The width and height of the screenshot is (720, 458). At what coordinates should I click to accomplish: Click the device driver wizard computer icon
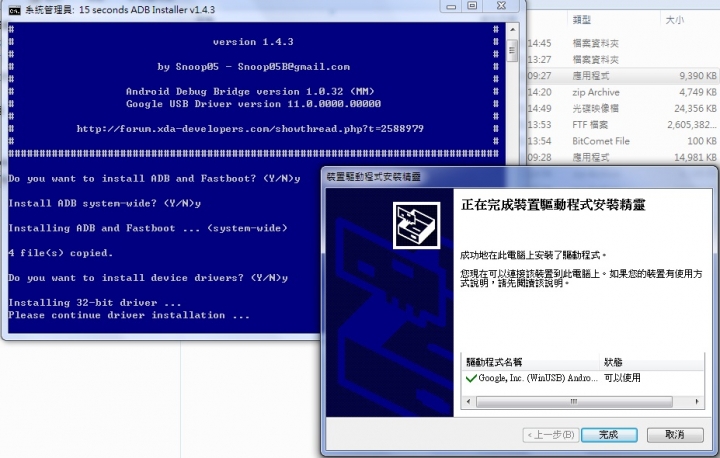416,226
